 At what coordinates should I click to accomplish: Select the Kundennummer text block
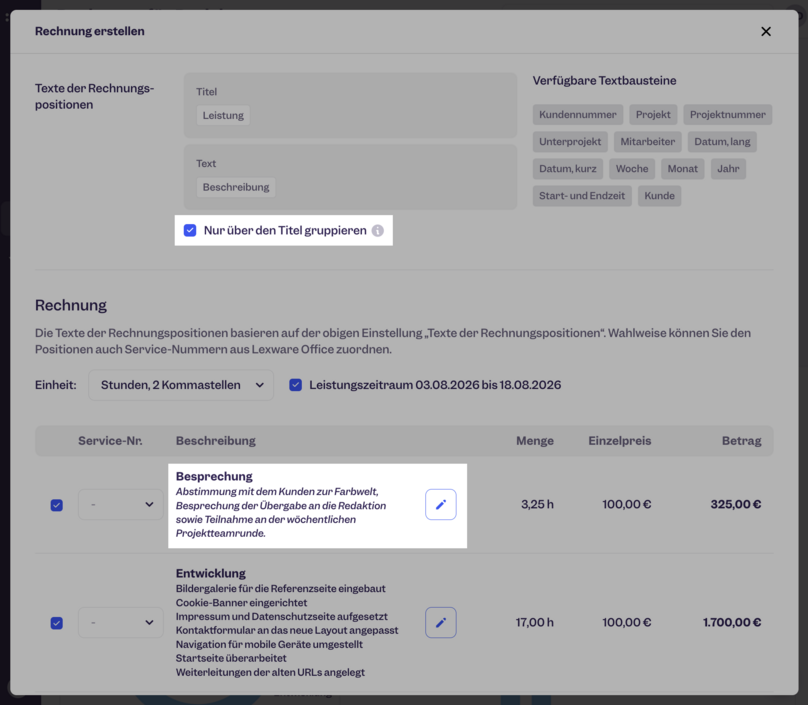coord(578,114)
